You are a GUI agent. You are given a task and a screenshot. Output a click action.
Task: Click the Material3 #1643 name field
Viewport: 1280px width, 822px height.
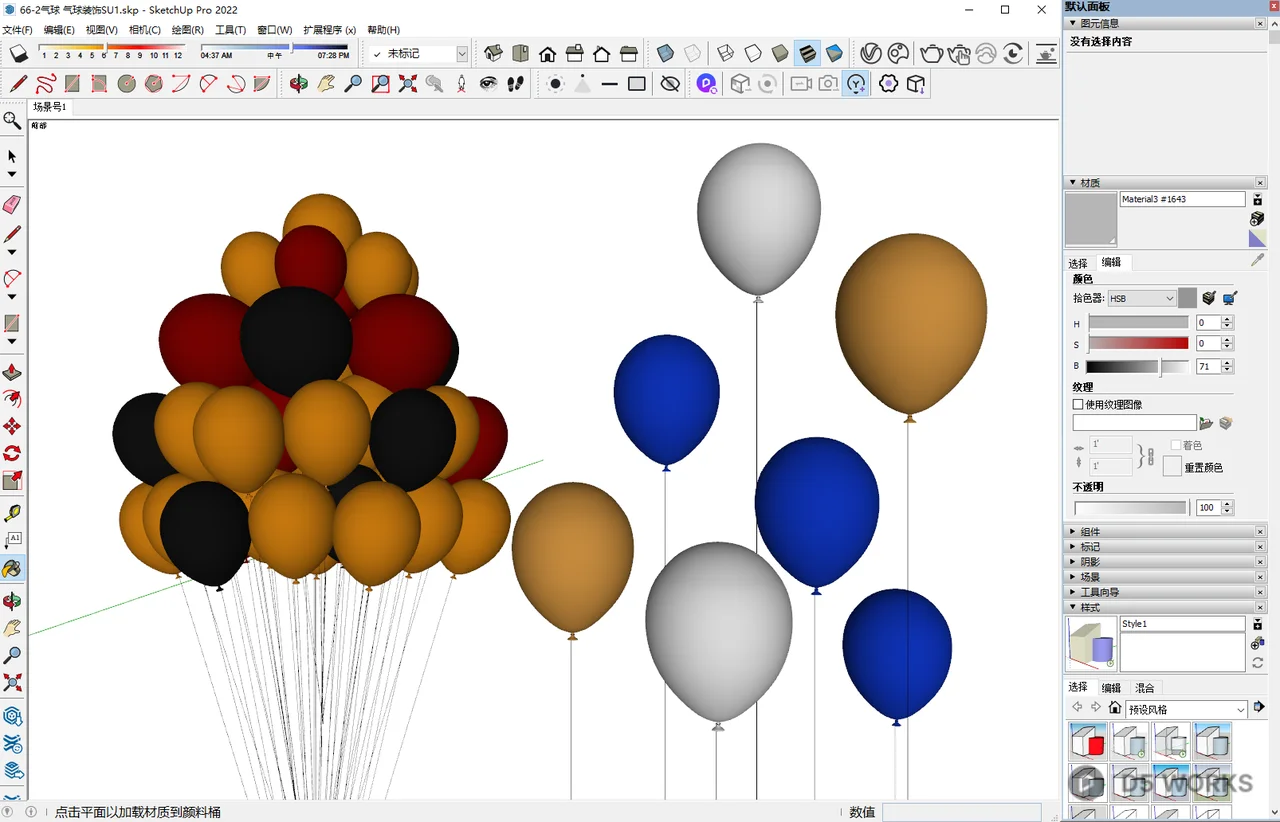coord(1182,199)
